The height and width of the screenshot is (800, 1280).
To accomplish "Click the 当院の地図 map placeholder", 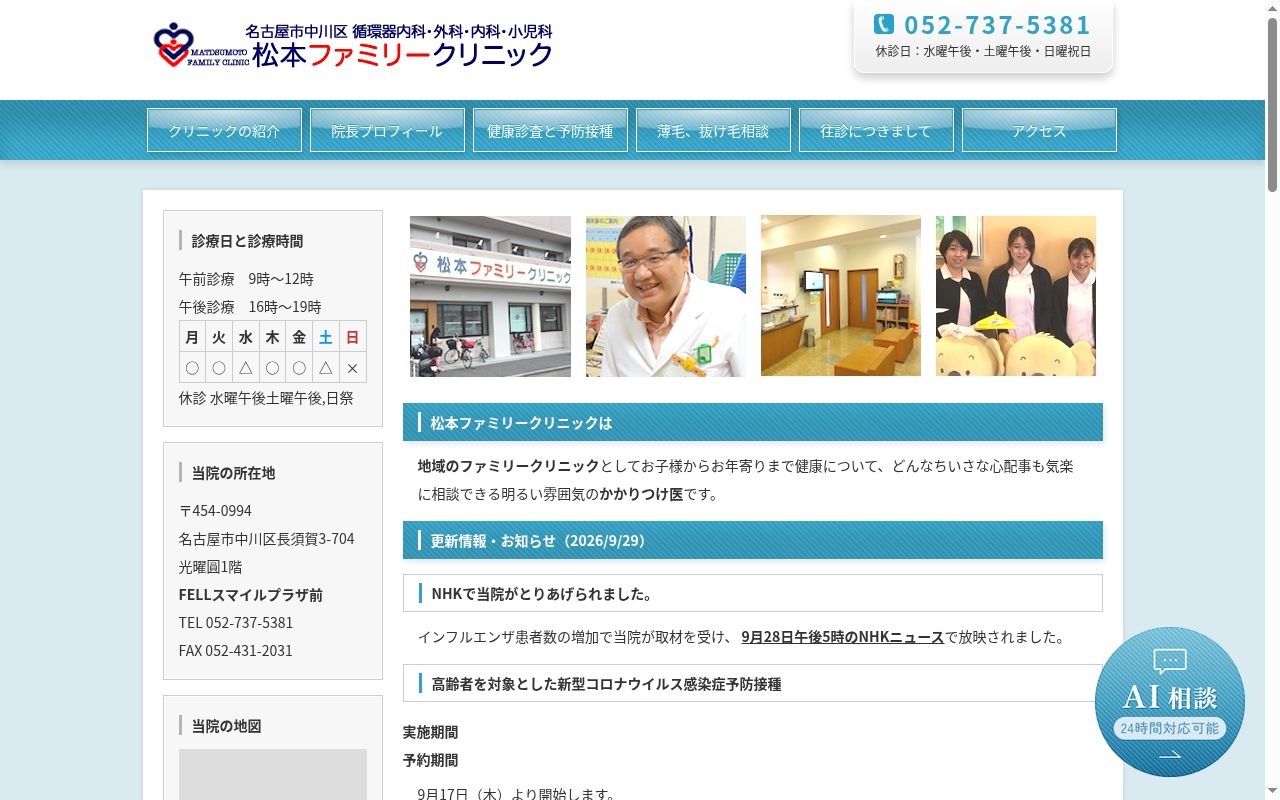I will click(273, 774).
